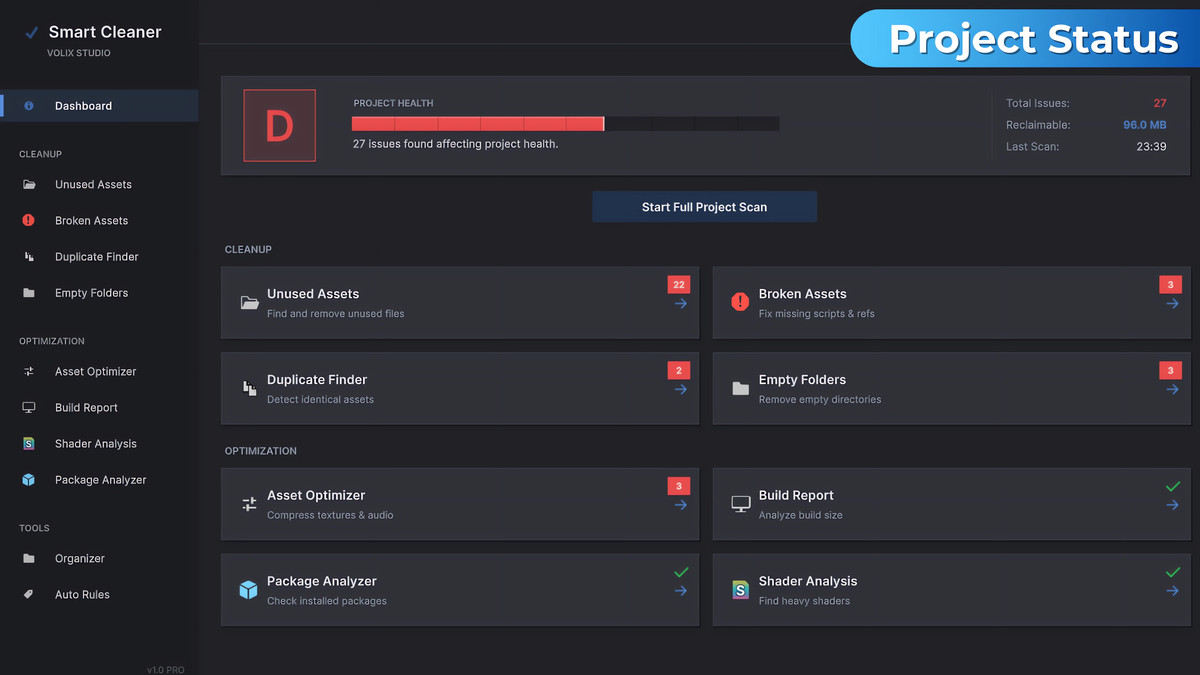Open Shader Analysis via its sidebar icon
Screen dimensions: 1200x675
pyautogui.click(x=29, y=443)
